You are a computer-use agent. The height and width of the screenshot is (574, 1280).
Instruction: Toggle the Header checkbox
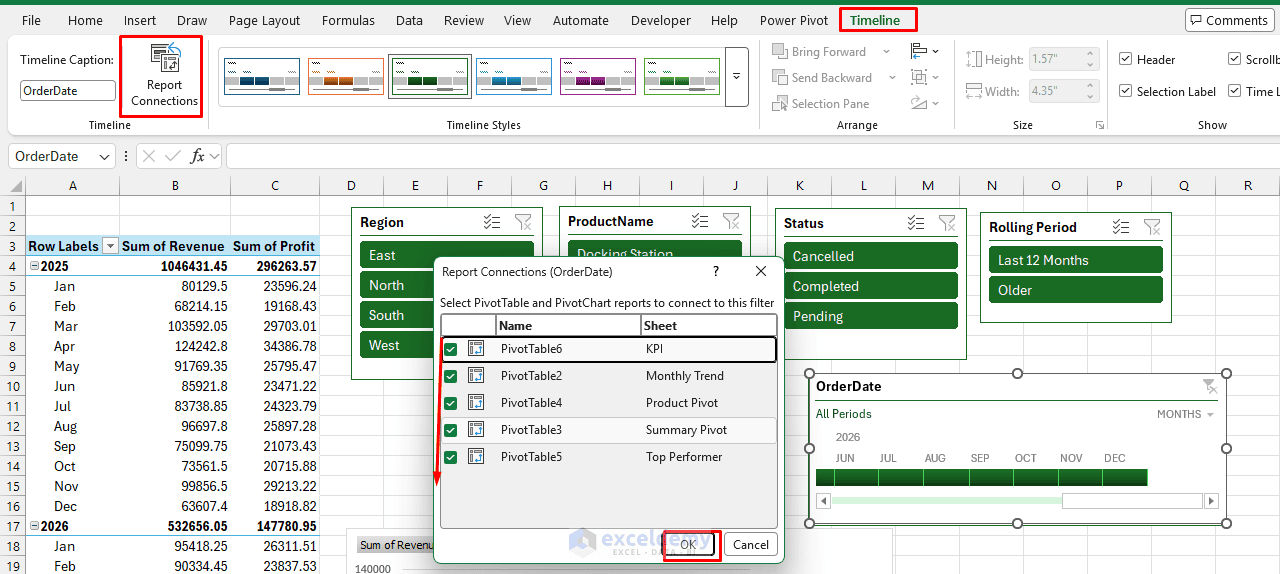(x=1126, y=60)
